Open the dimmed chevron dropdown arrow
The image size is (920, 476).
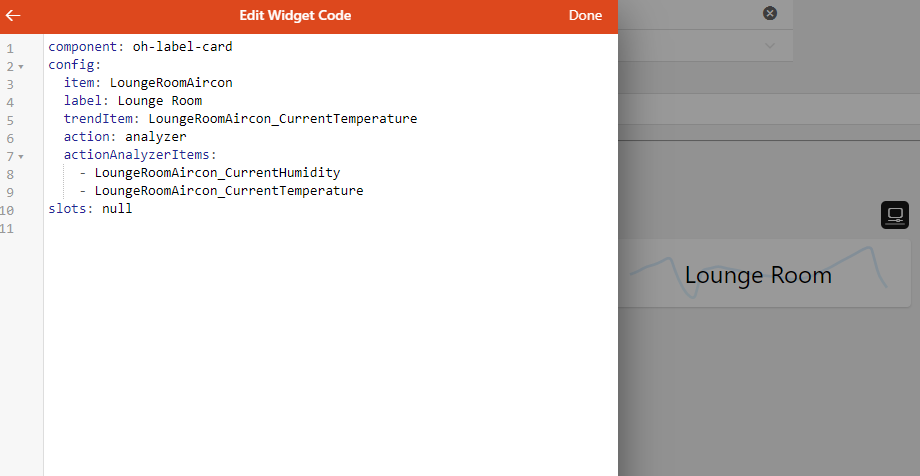point(769,45)
